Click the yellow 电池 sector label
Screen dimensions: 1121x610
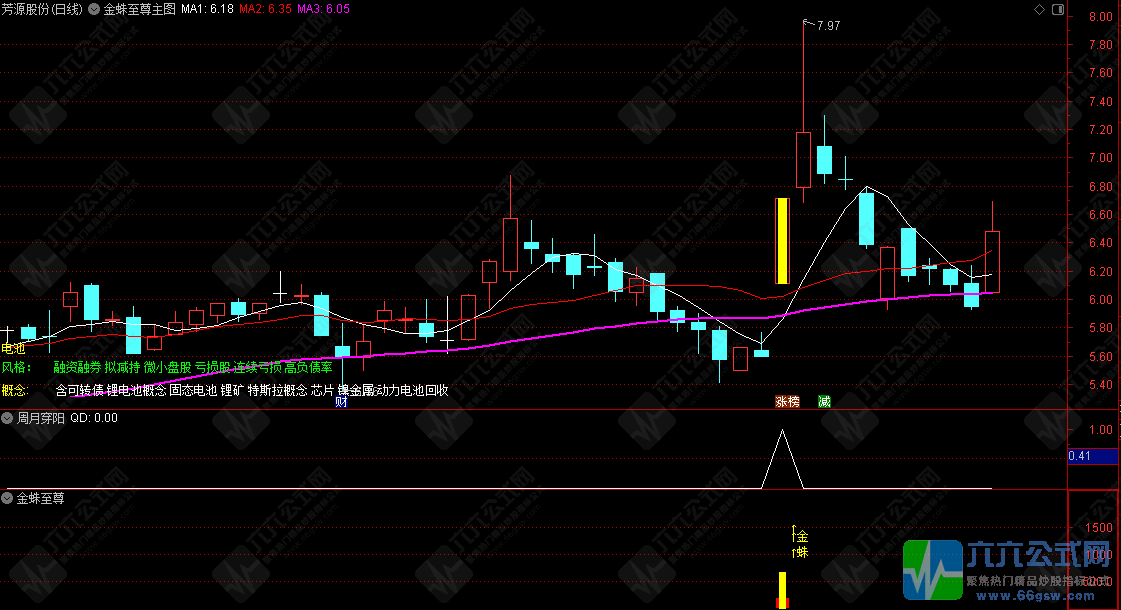point(13,349)
